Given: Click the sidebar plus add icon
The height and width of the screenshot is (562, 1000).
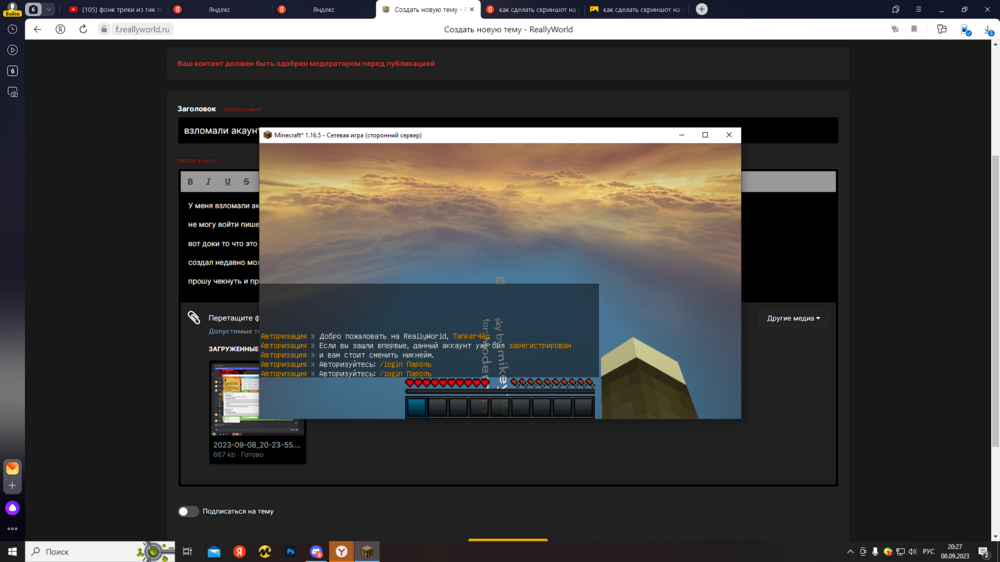Looking at the screenshot, I should (12, 485).
